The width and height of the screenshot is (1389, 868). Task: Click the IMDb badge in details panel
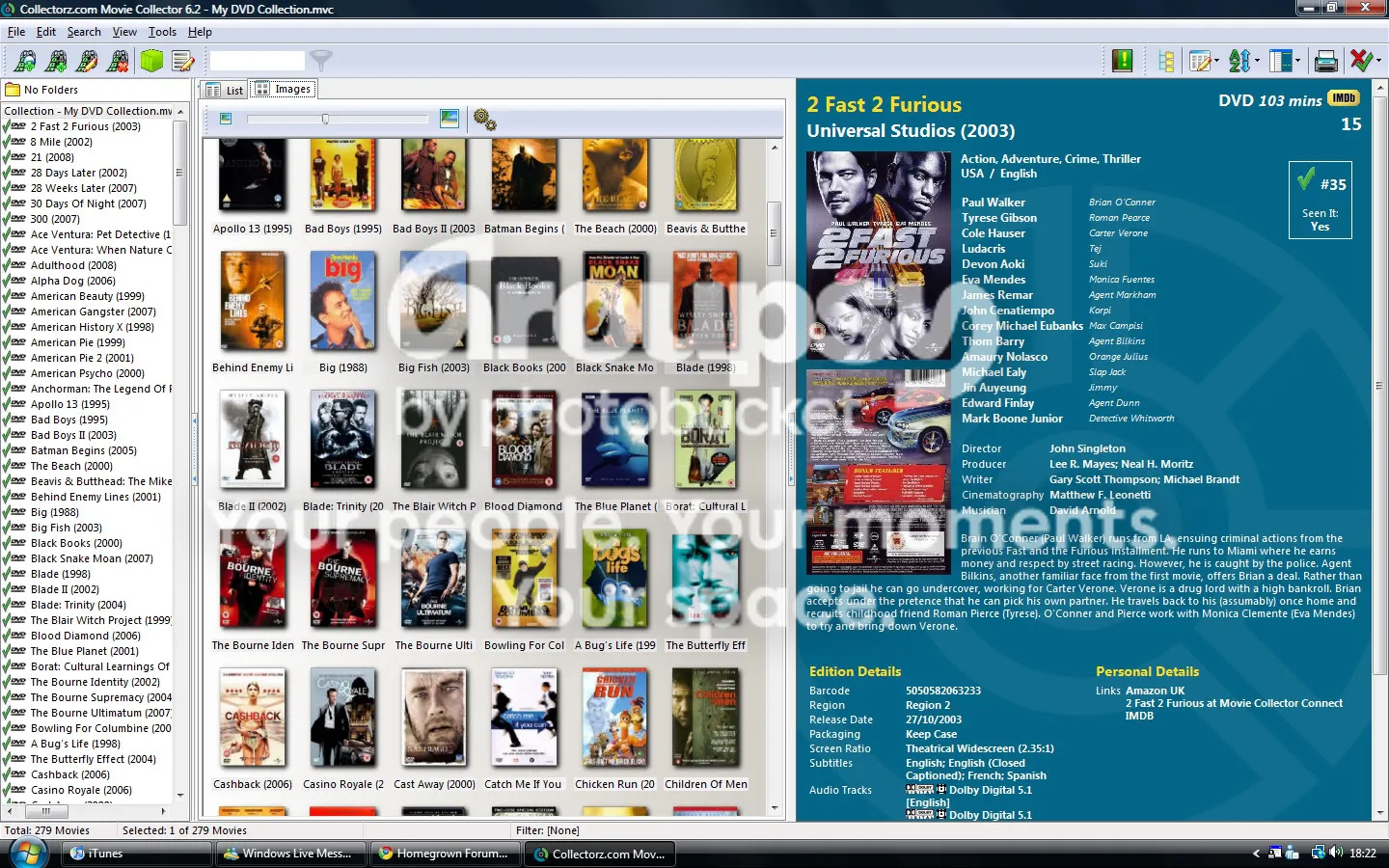click(1344, 98)
